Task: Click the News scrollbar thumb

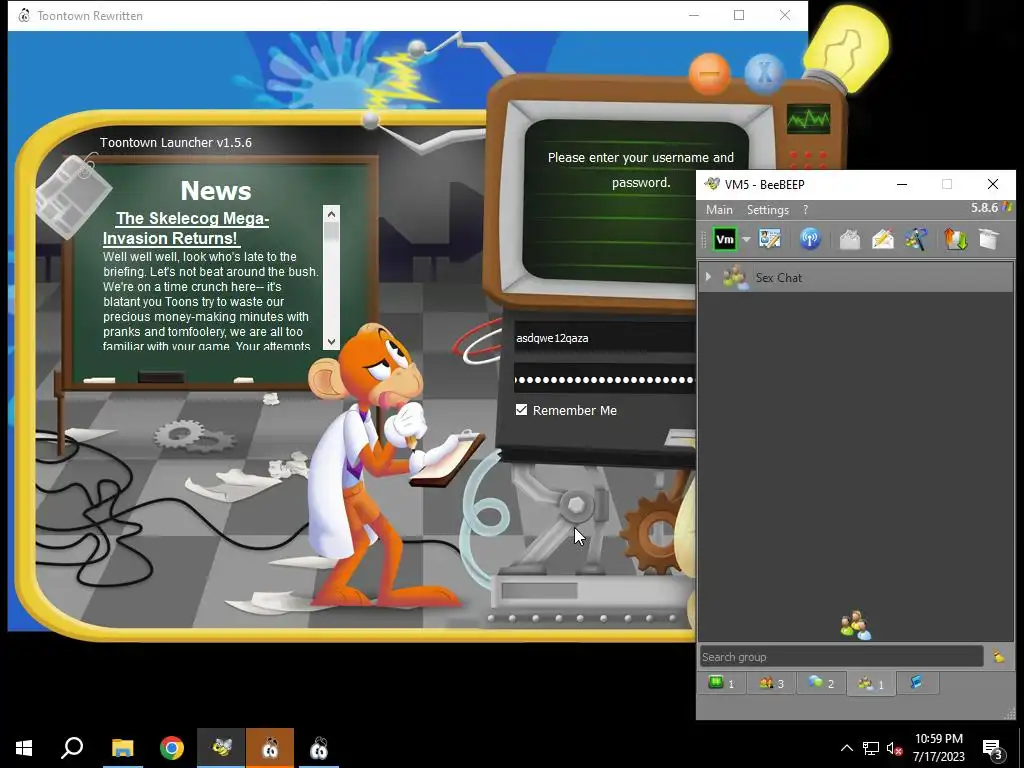Action: 331,232
